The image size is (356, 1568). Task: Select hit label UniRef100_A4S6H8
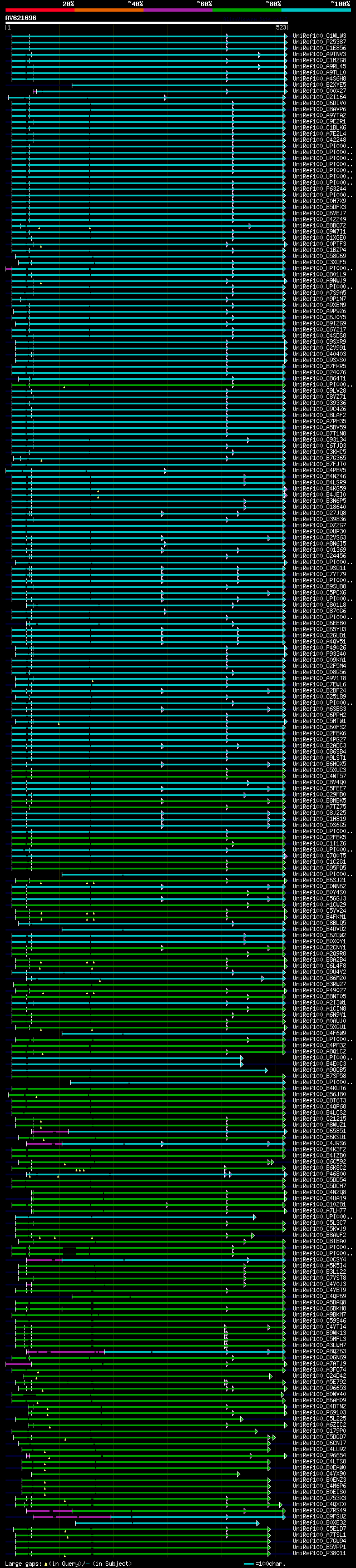pos(319,78)
